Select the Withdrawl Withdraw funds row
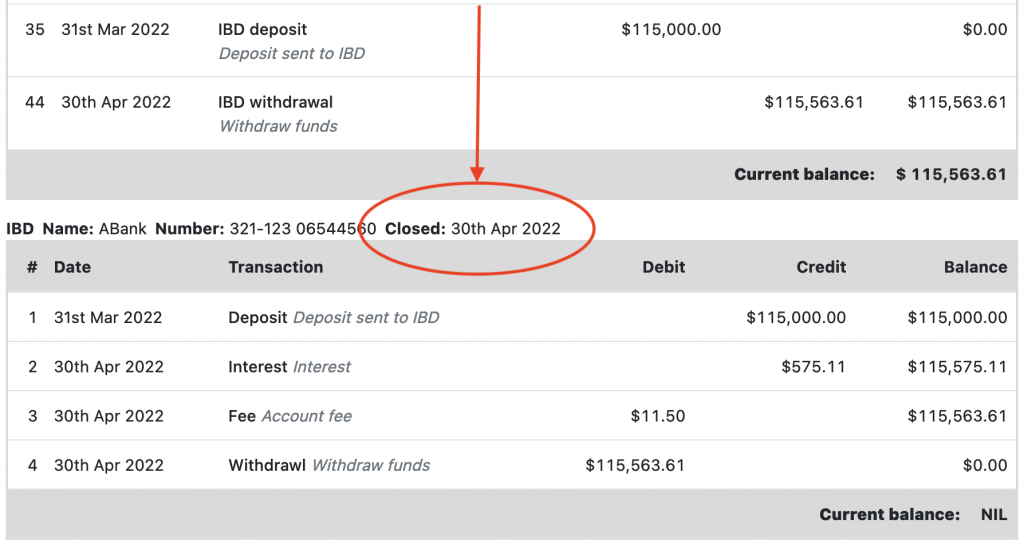The height and width of the screenshot is (547, 1024). click(329, 465)
